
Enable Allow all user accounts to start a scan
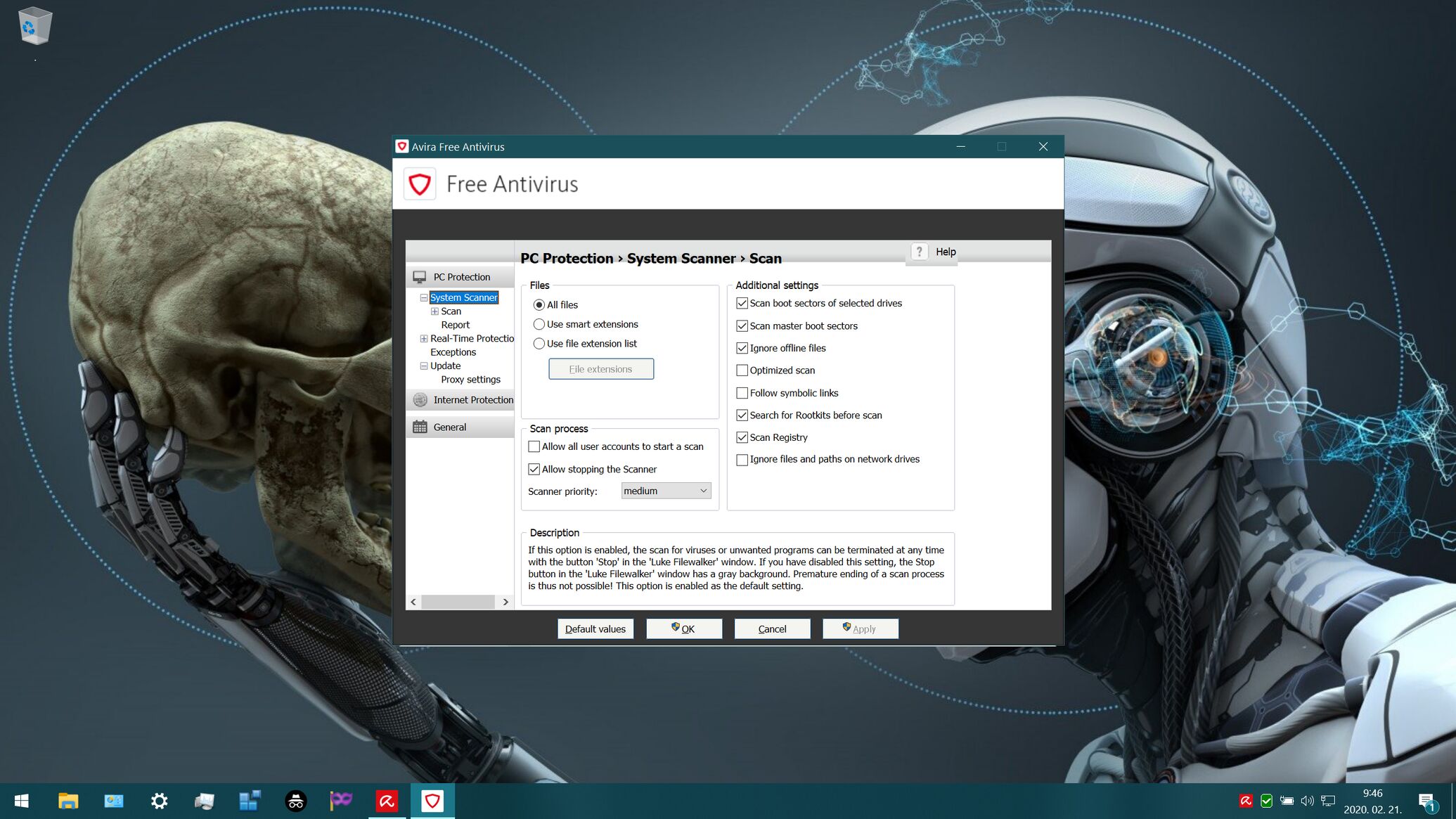tap(534, 446)
